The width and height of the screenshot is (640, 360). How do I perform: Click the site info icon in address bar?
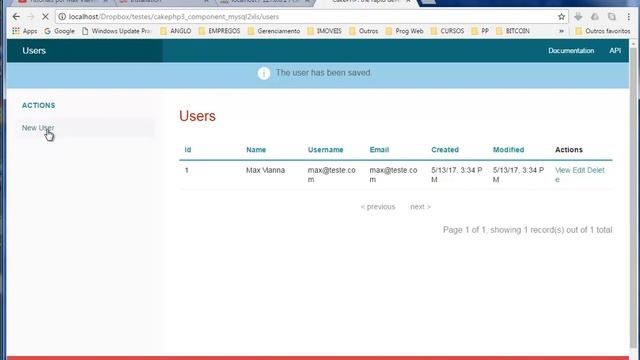coord(62,17)
